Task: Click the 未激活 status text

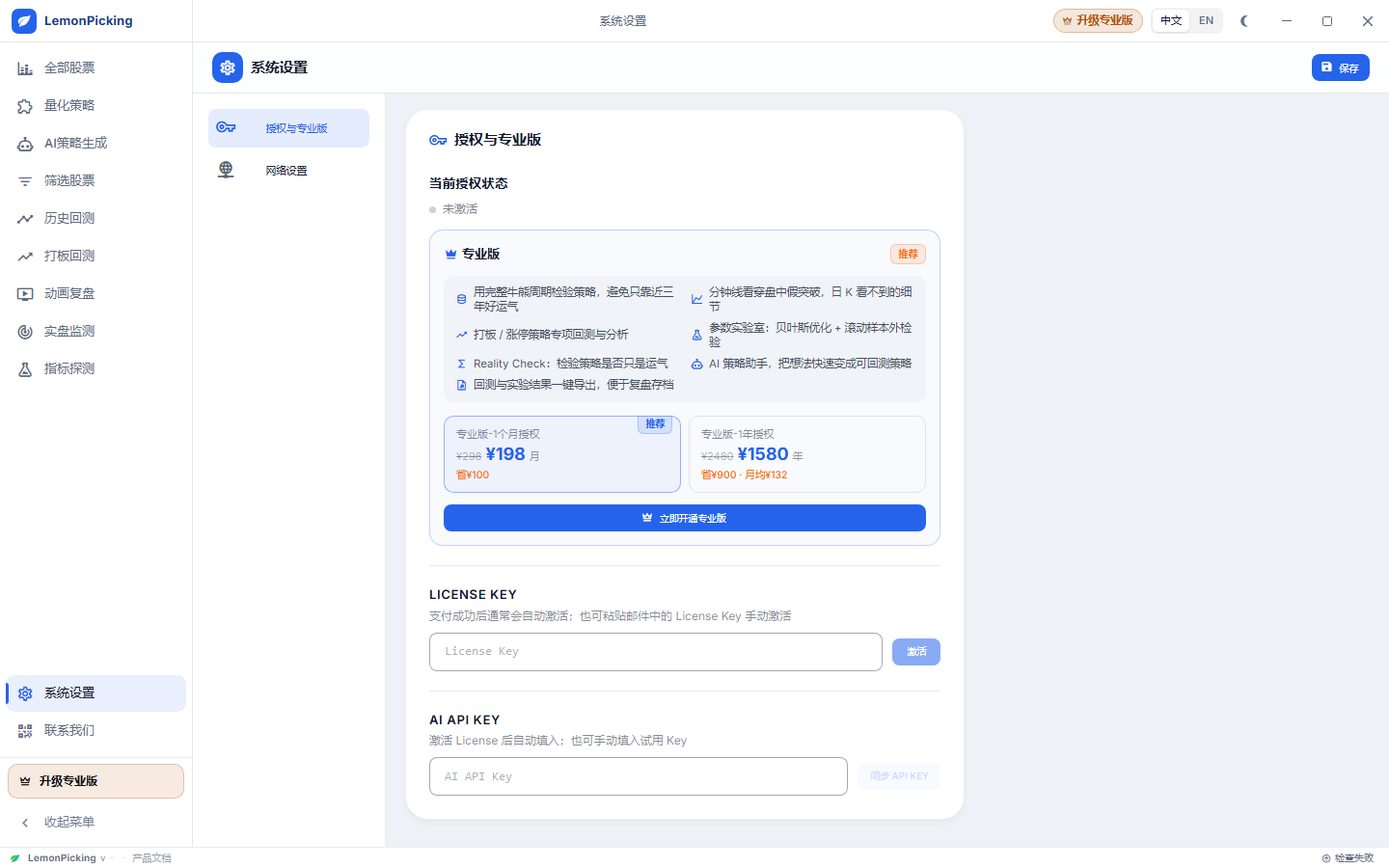Action: point(460,209)
